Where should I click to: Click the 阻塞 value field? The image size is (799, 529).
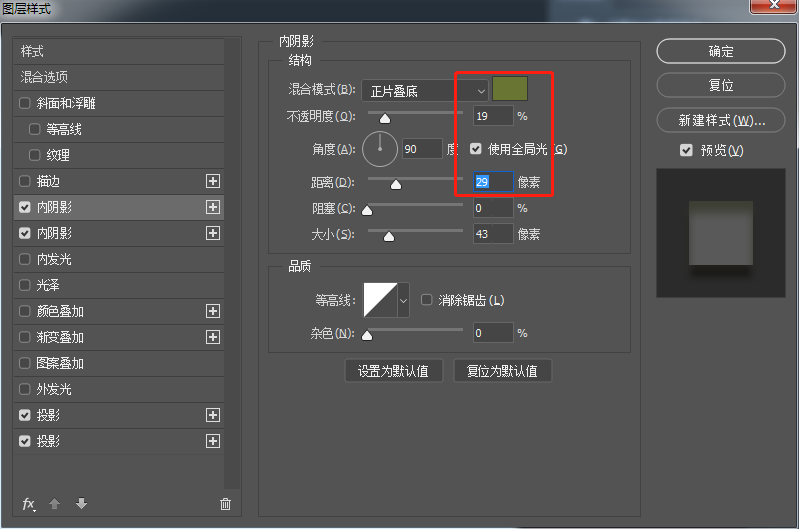[493, 208]
